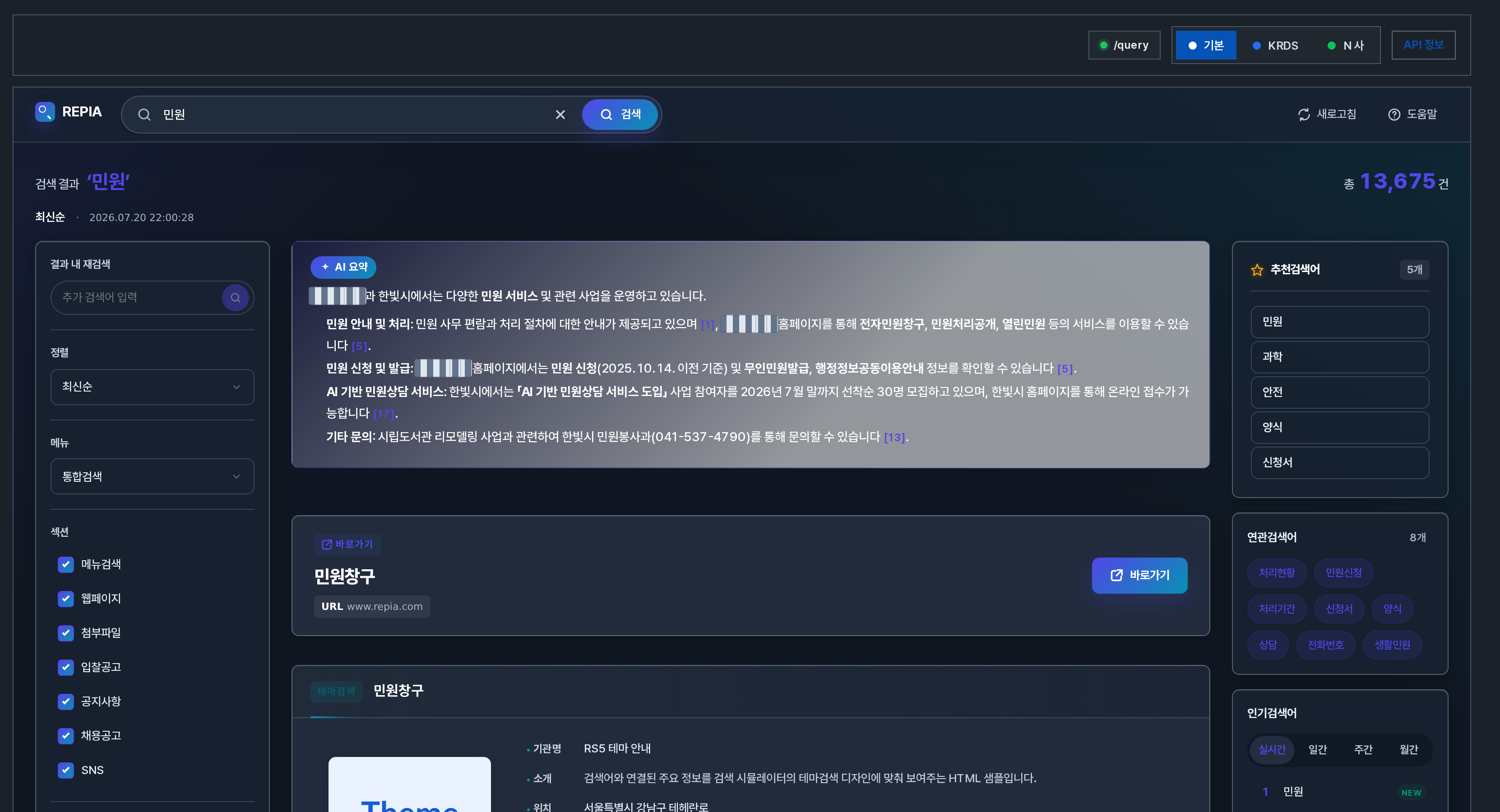Click related keyword chip 전화번호
1500x812 pixels.
coord(1325,645)
